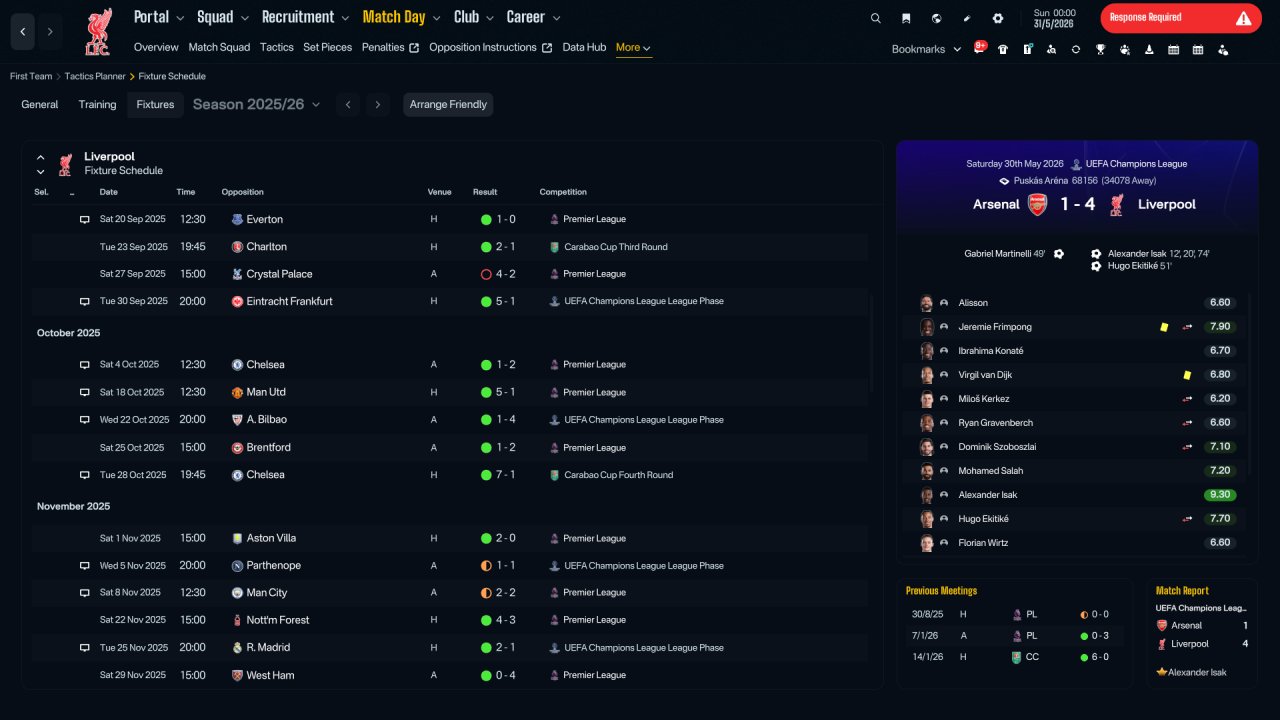Switch to the Training tab
This screenshot has height=720, width=1280.
click(x=98, y=105)
